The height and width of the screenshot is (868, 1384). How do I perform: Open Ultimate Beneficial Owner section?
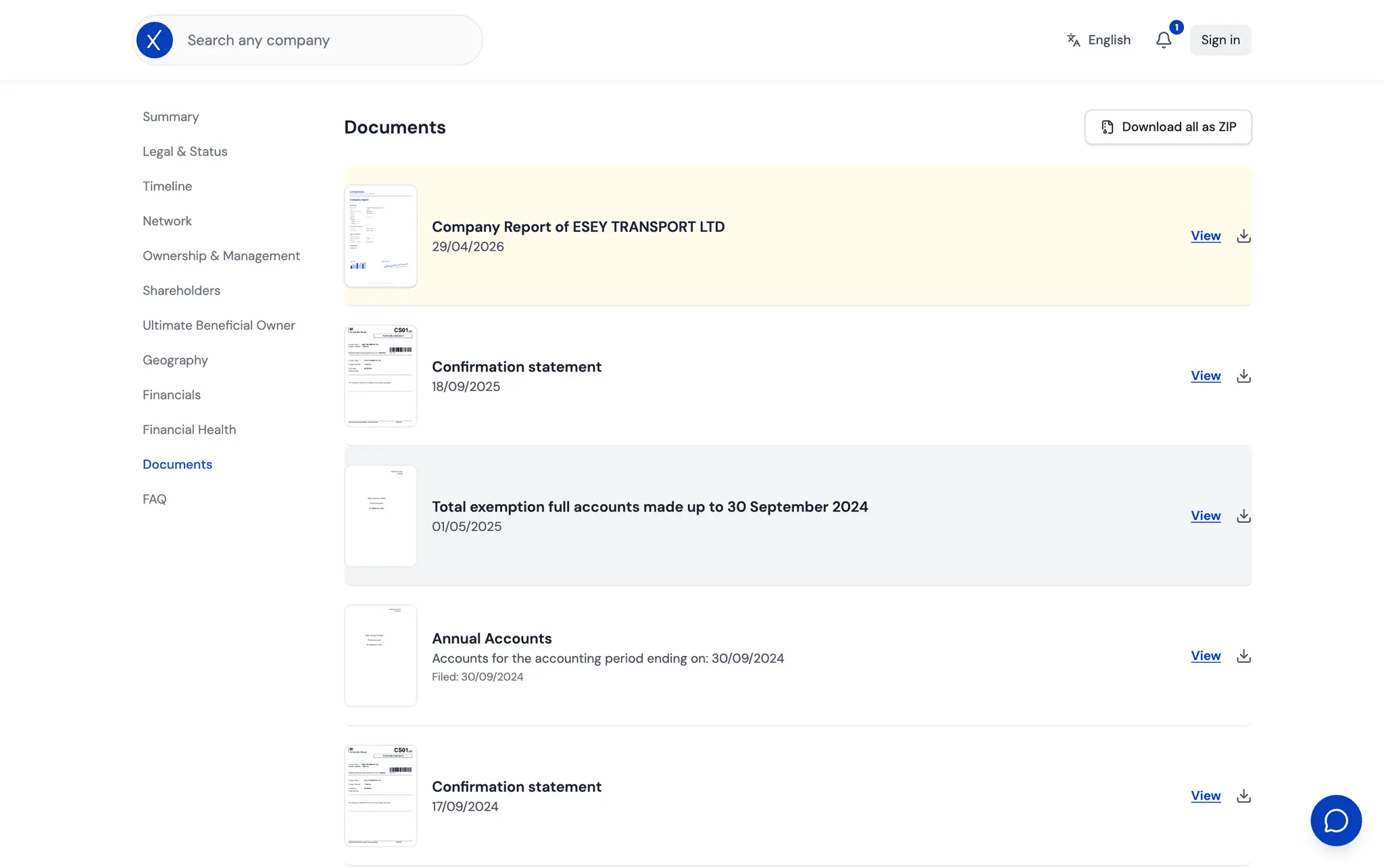(219, 326)
